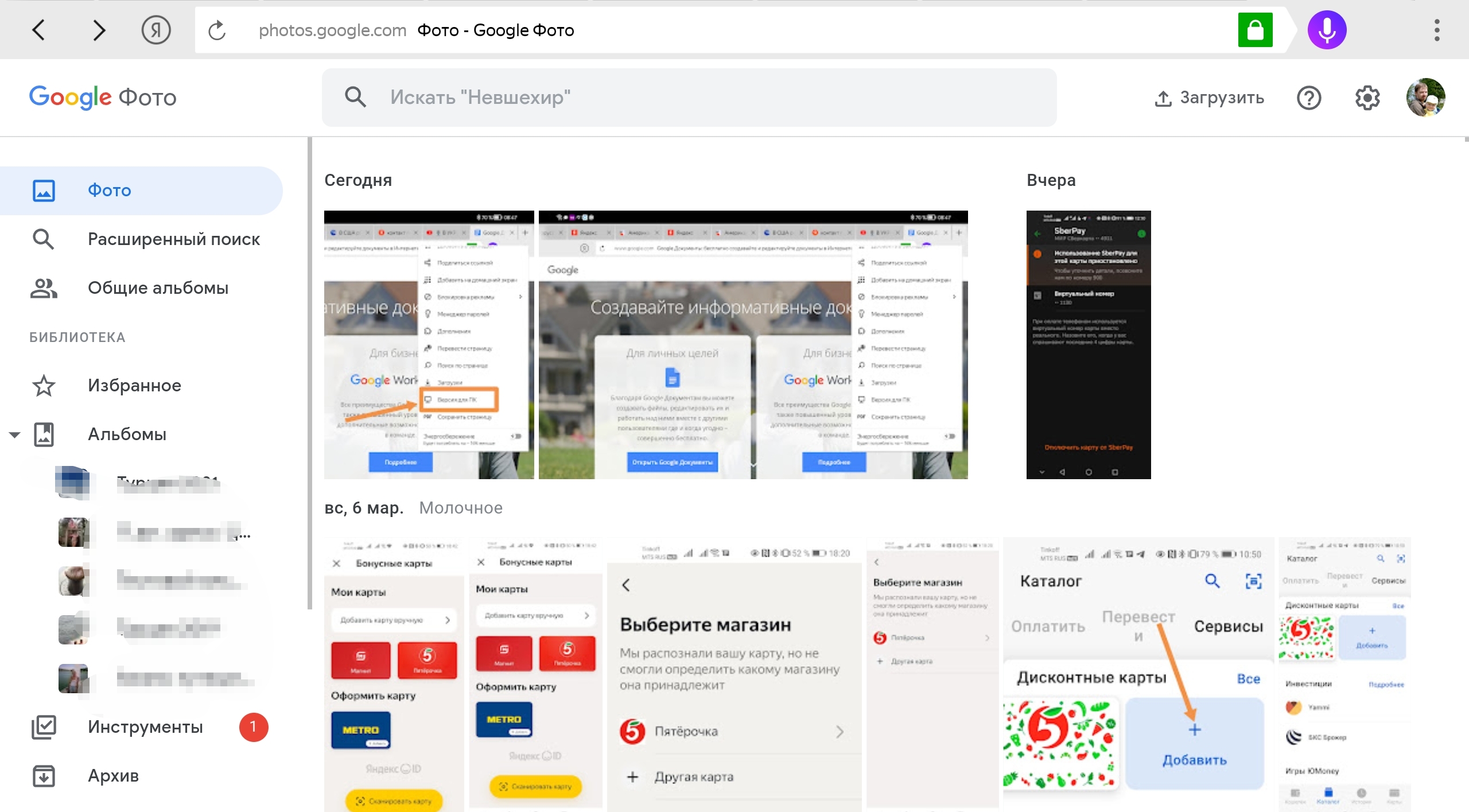Collapse the Альбомы tree section

point(15,434)
